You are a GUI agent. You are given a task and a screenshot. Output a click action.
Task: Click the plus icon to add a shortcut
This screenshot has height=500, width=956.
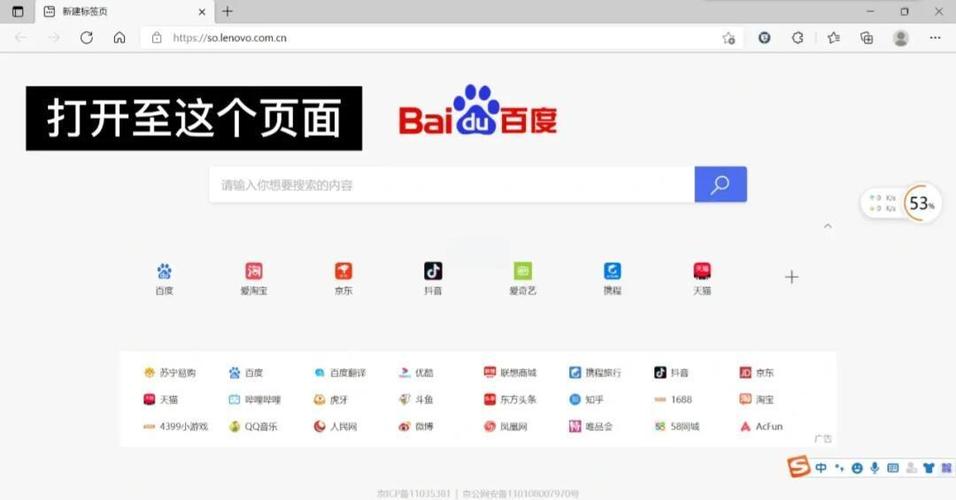click(x=791, y=277)
